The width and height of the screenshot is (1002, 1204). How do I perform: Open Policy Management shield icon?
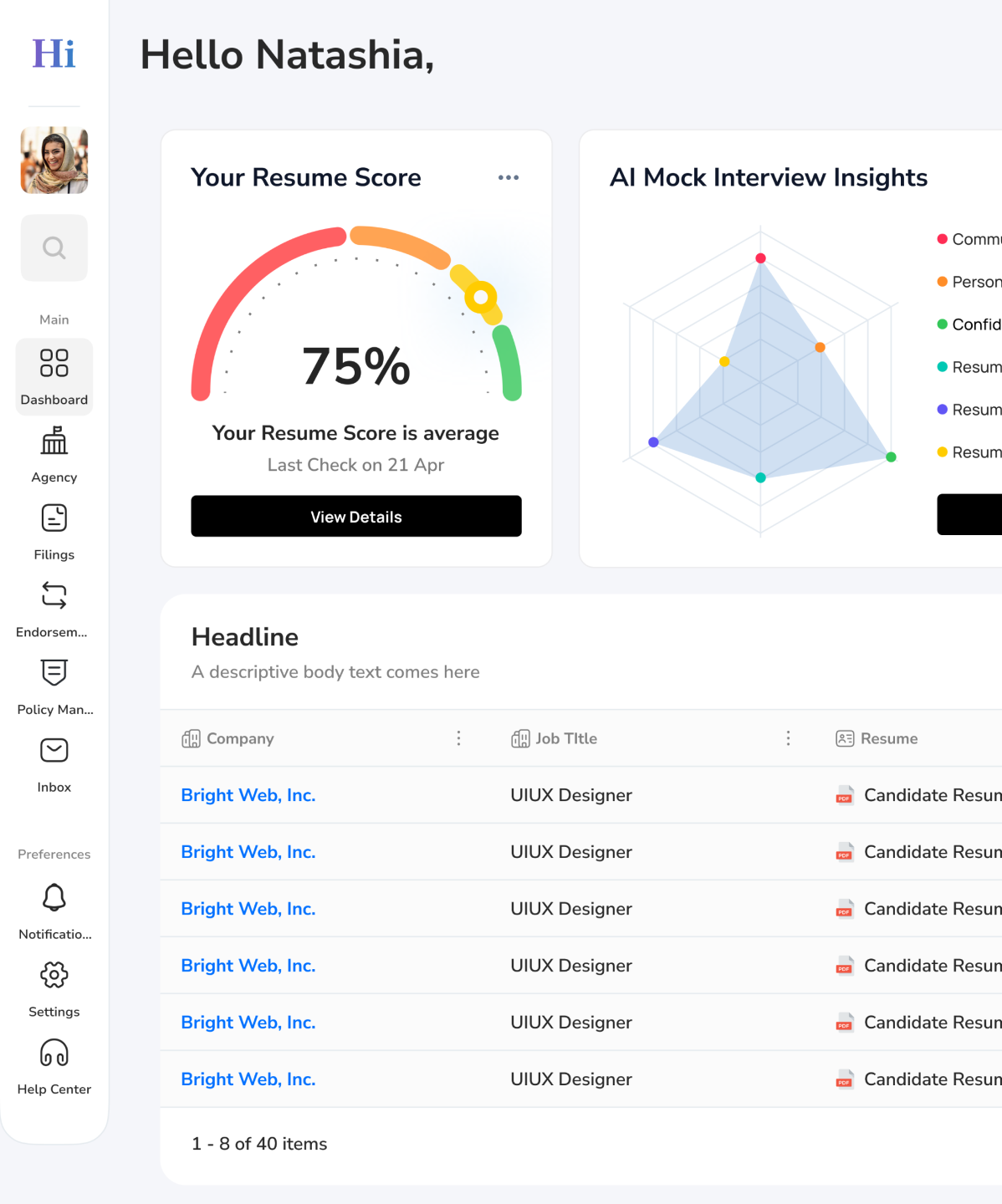54,673
